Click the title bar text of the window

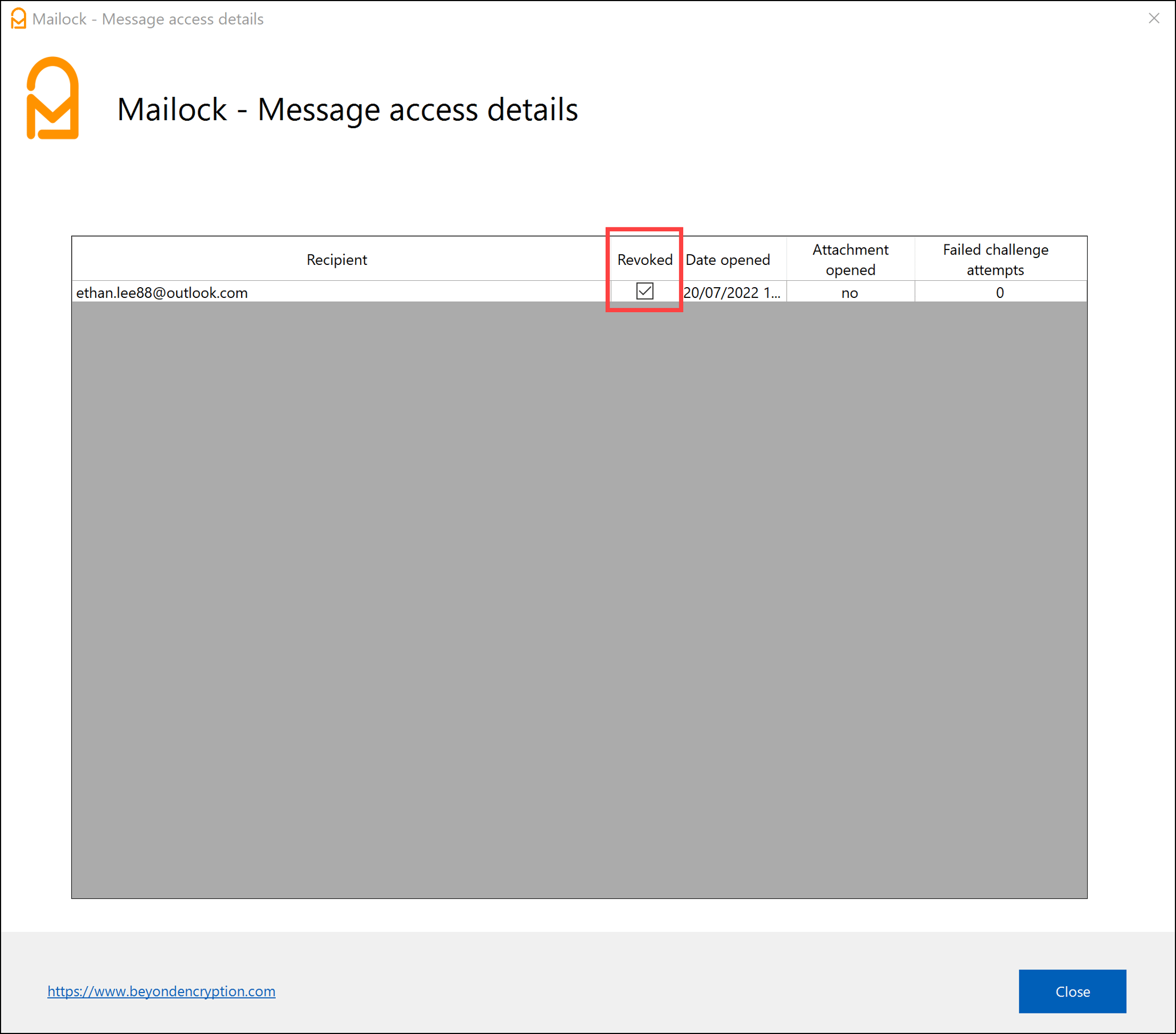pyautogui.click(x=149, y=19)
